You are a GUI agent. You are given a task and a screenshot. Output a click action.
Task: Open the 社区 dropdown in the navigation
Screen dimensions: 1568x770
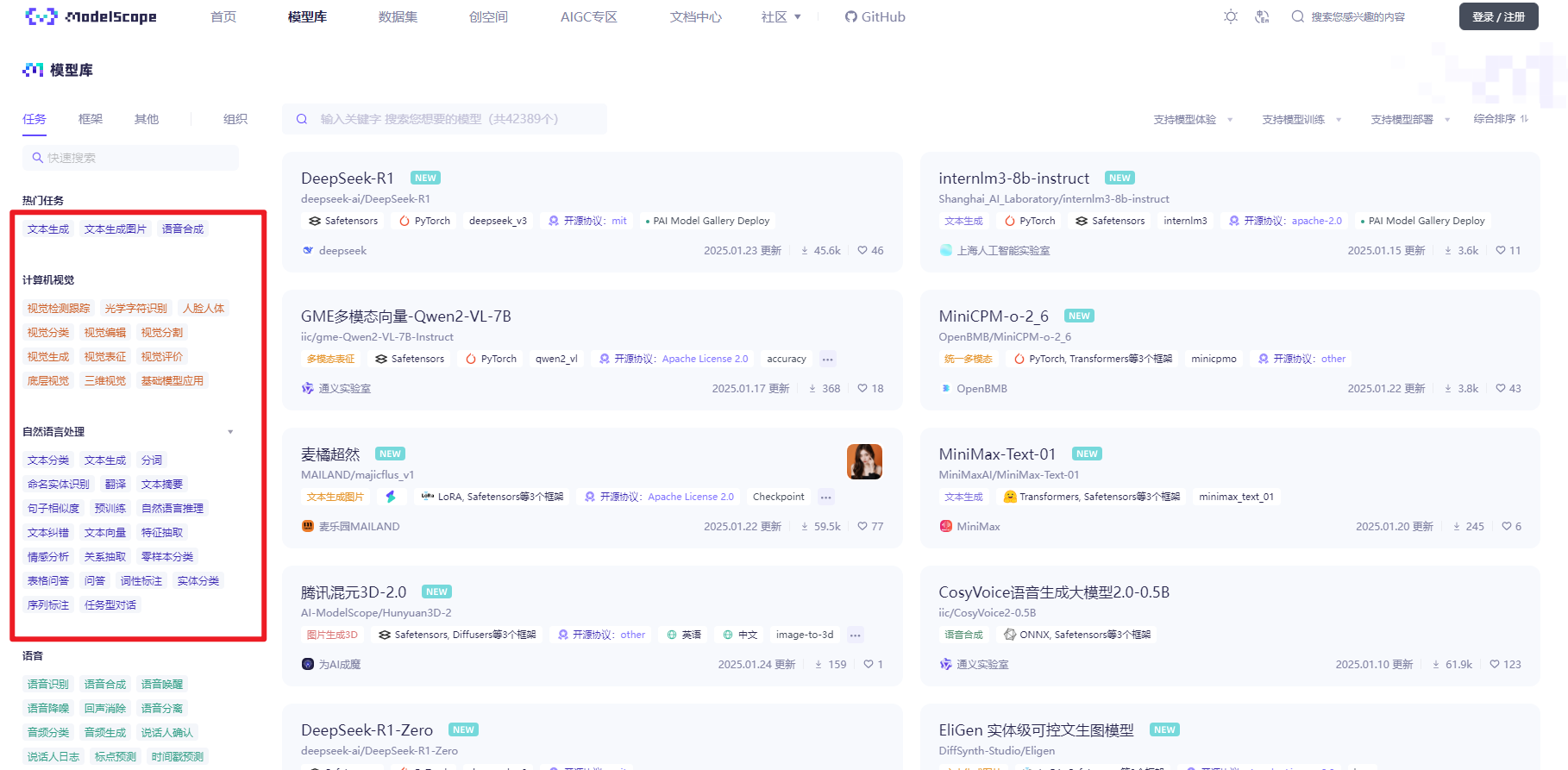click(781, 16)
